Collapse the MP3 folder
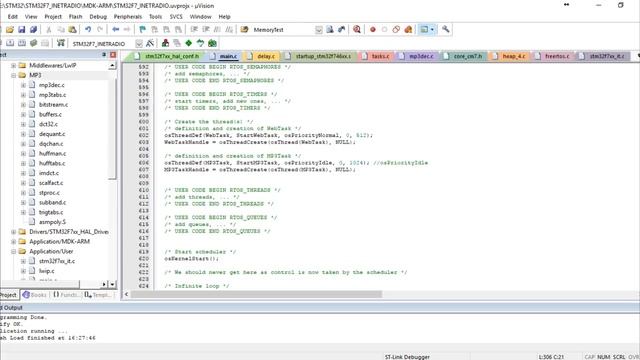 pos(13,76)
